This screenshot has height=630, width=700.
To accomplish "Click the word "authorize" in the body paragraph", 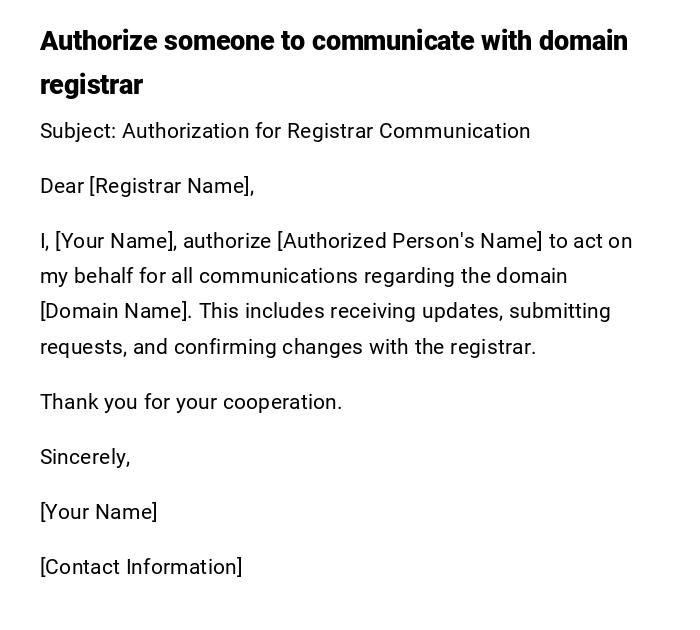I will pyautogui.click(x=227, y=241).
